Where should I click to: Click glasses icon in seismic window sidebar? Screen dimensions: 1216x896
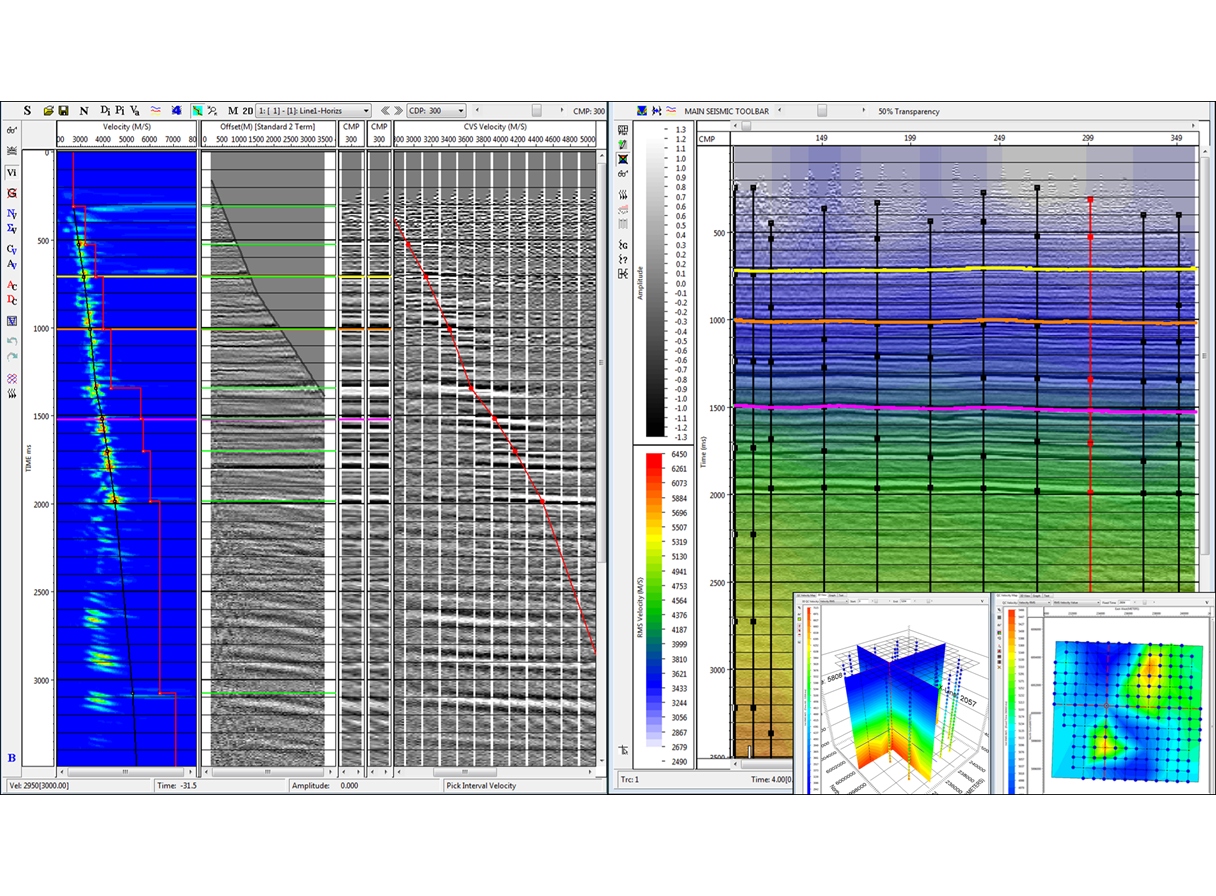pos(623,174)
